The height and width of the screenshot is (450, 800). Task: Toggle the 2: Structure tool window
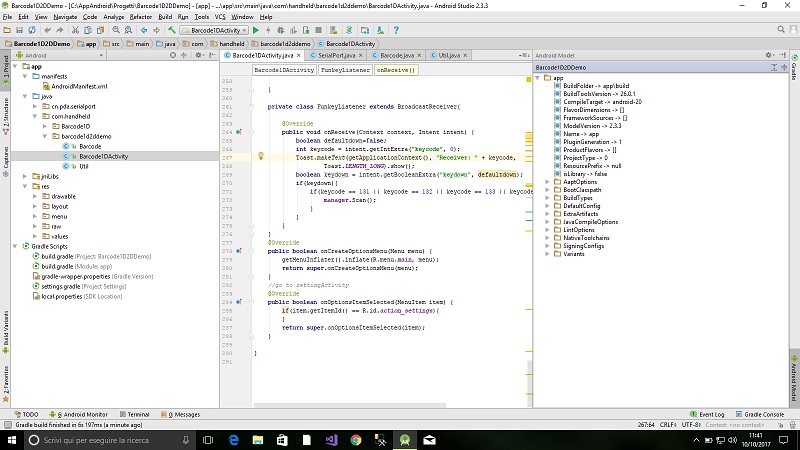point(6,115)
